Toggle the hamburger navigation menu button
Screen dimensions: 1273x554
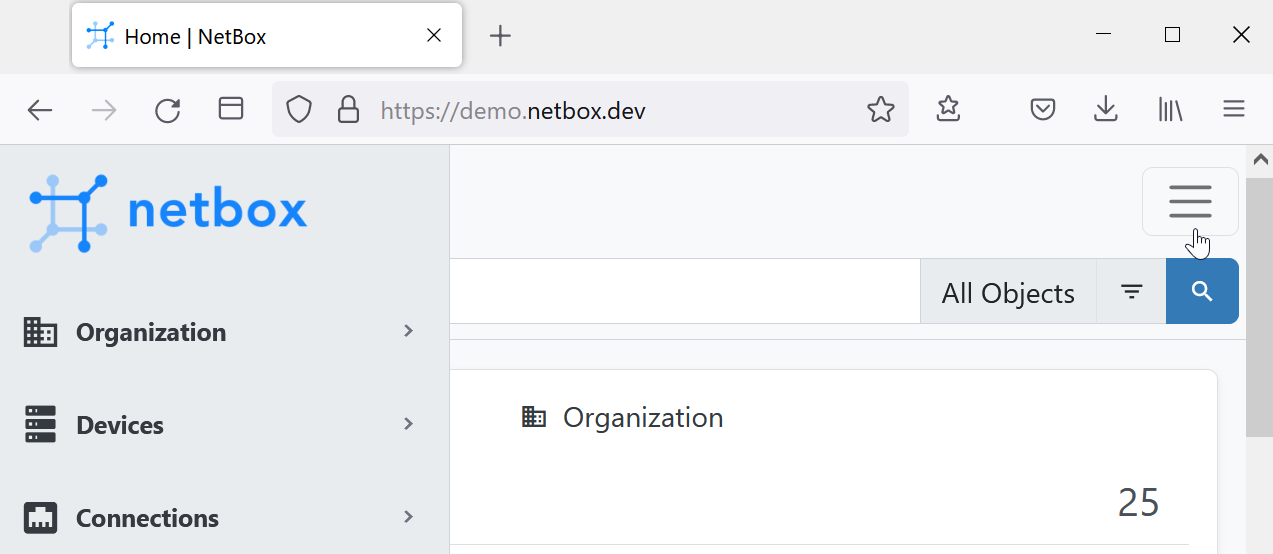pyautogui.click(x=1190, y=202)
